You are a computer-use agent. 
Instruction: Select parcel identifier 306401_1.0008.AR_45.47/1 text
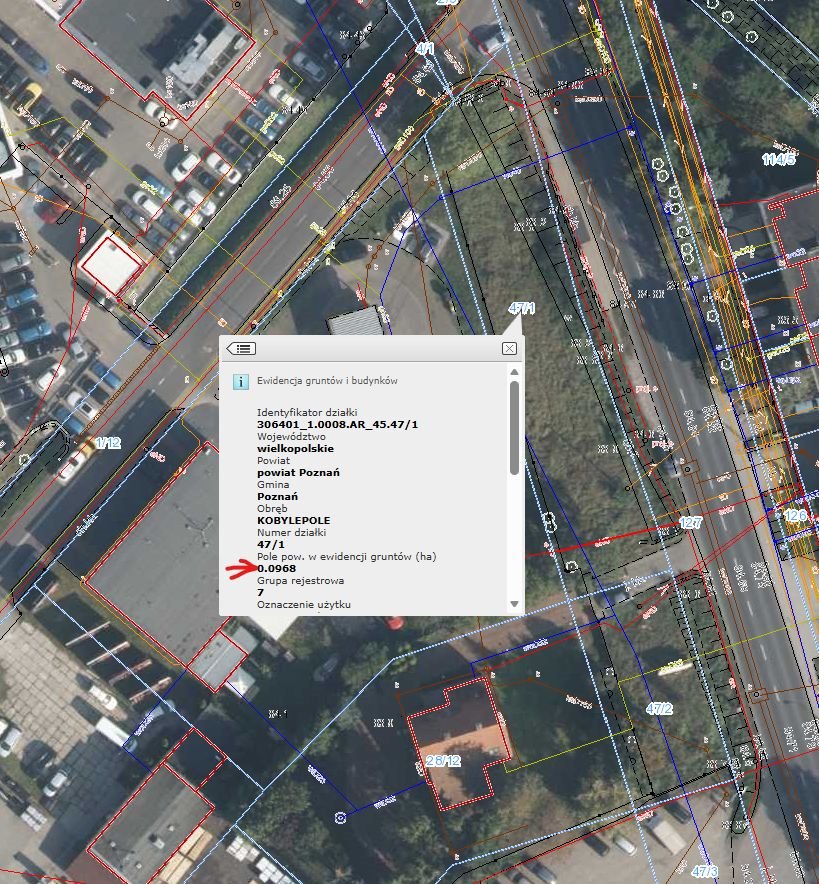pos(337,425)
